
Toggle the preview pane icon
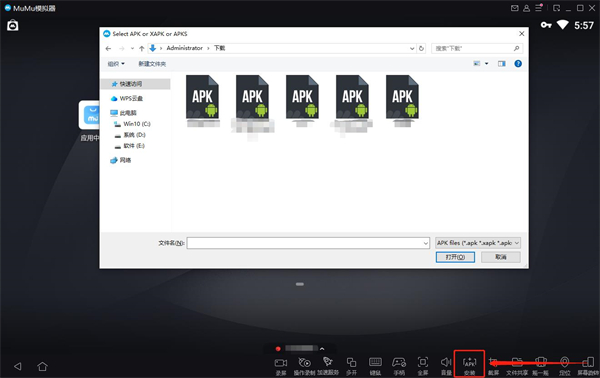pos(502,64)
